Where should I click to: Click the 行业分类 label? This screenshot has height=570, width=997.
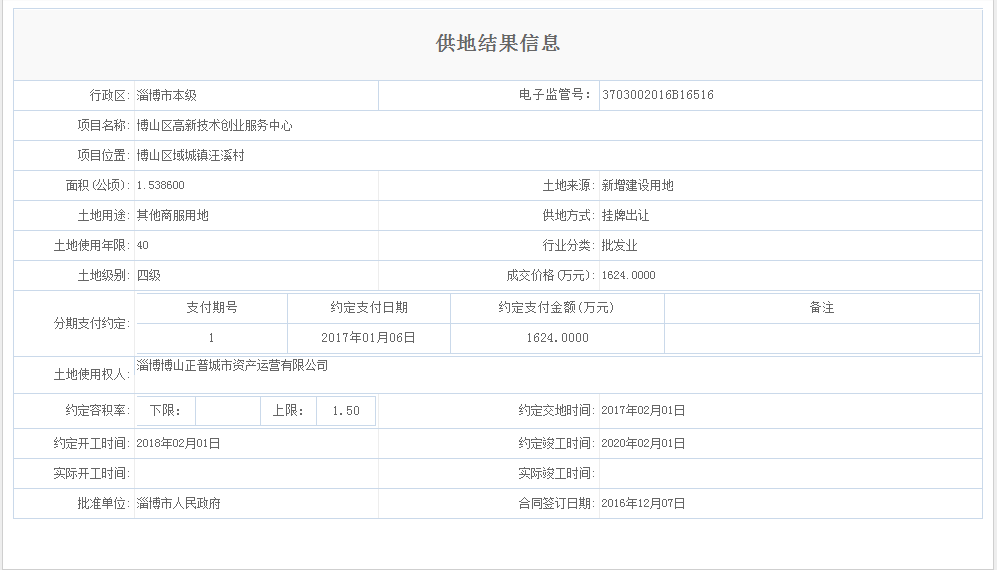coord(569,245)
